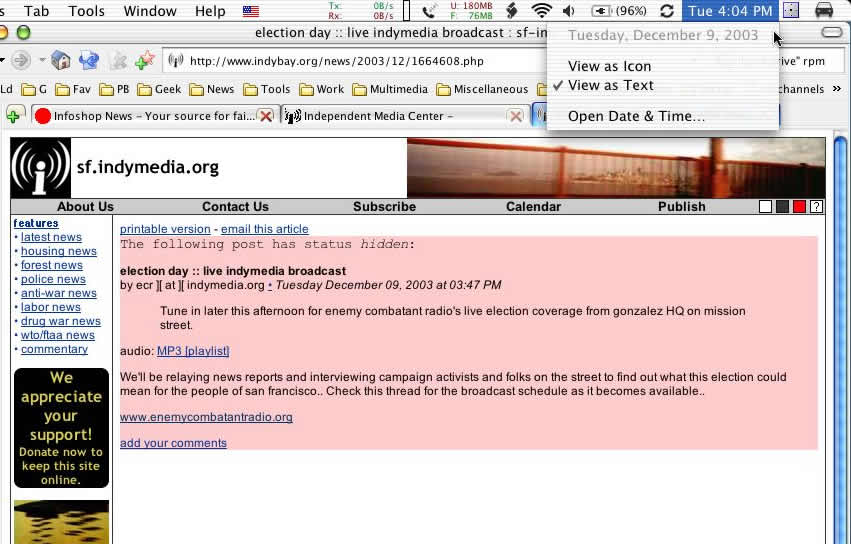Click the question mark theme help box

click(x=816, y=207)
